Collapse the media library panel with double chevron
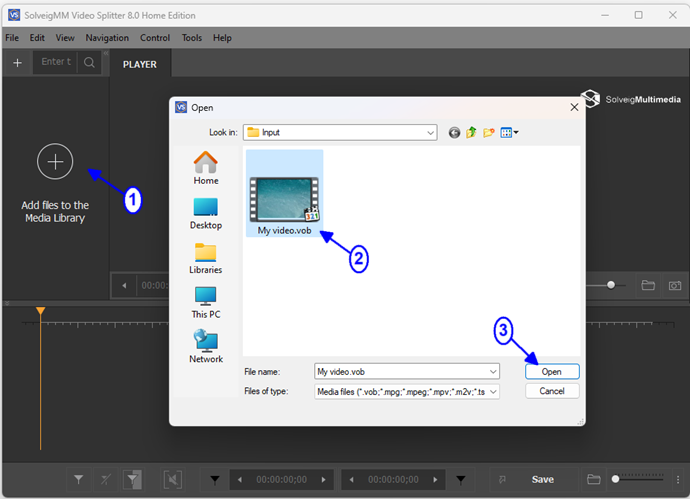This screenshot has height=499, width=690. (x=106, y=53)
